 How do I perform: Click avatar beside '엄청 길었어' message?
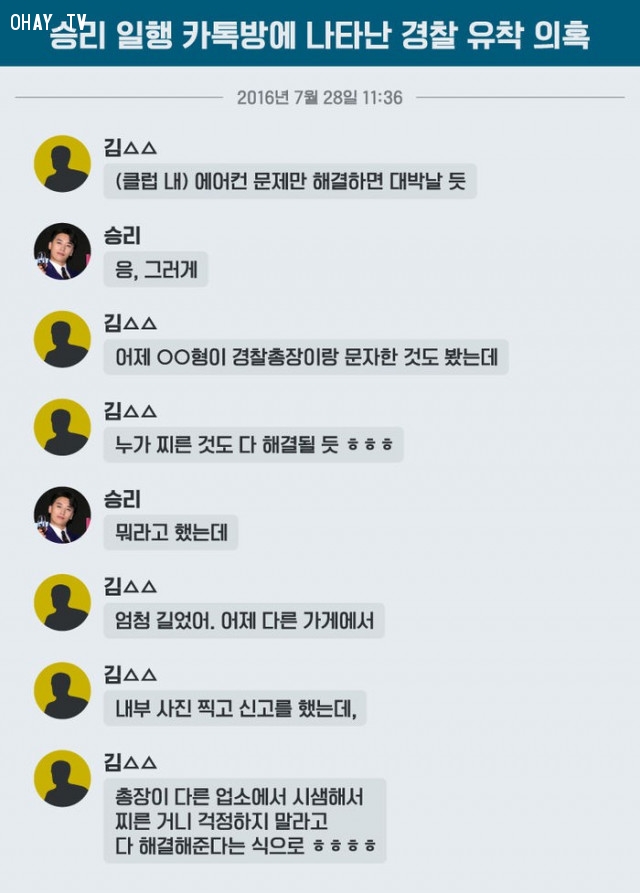(x=63, y=603)
